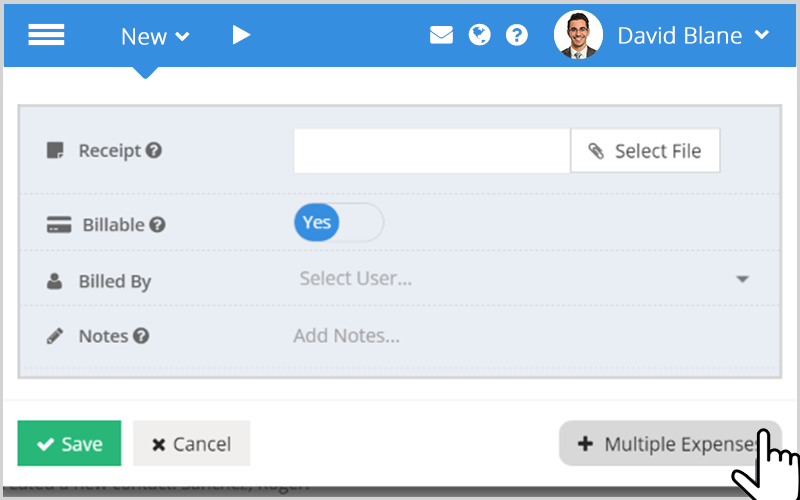Open the mail envelope icon
This screenshot has height=500, width=800.
click(441, 35)
